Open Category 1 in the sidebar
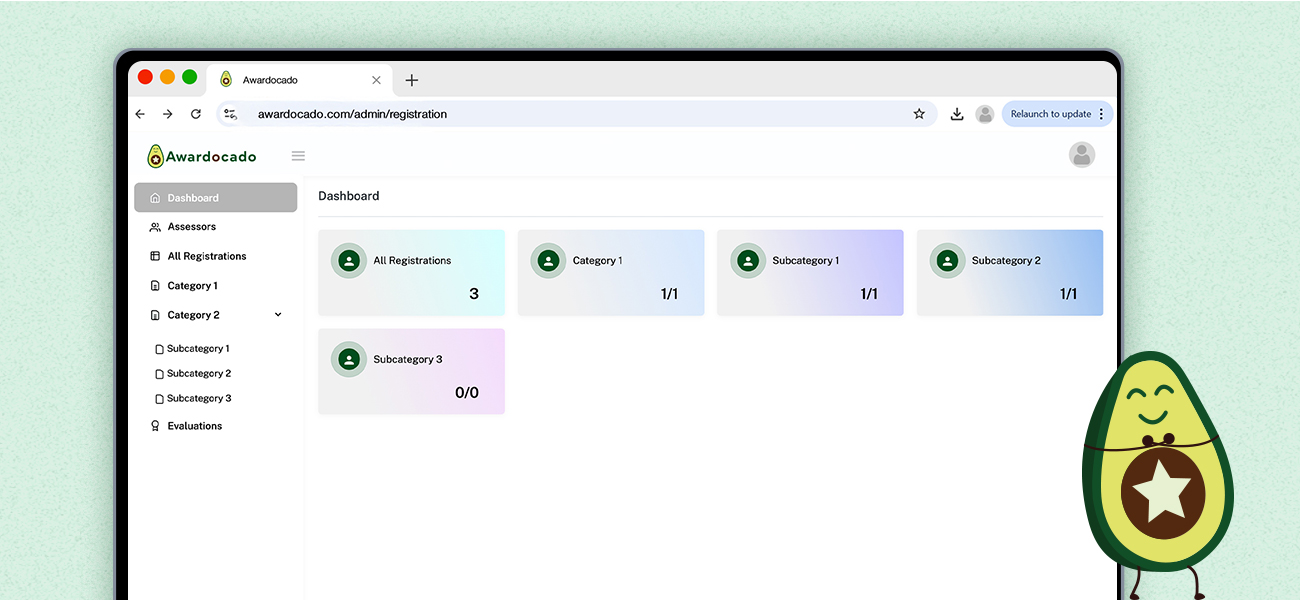The width and height of the screenshot is (1300, 600). 192,286
